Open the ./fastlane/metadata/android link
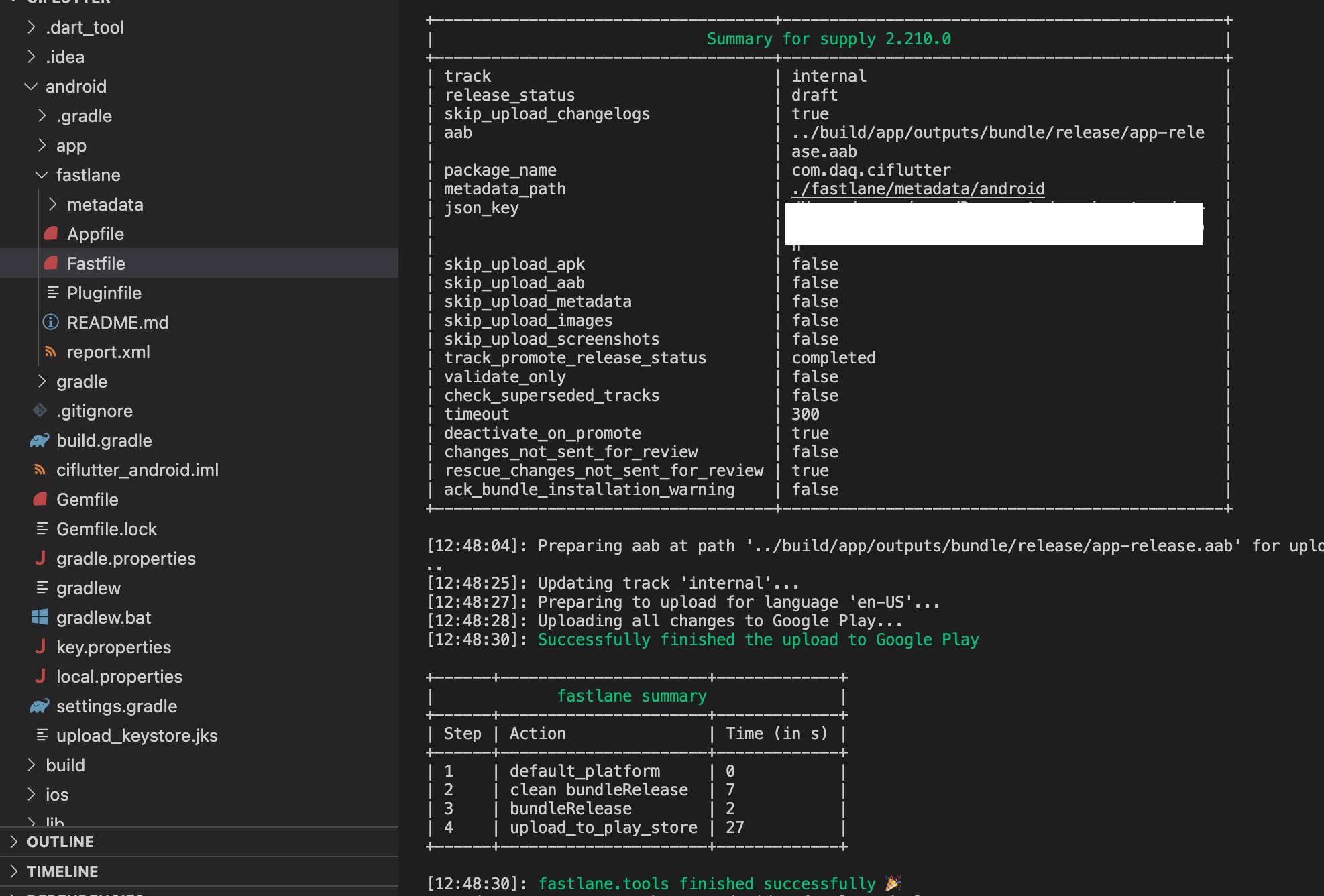This screenshot has height=896, width=1324. click(918, 188)
